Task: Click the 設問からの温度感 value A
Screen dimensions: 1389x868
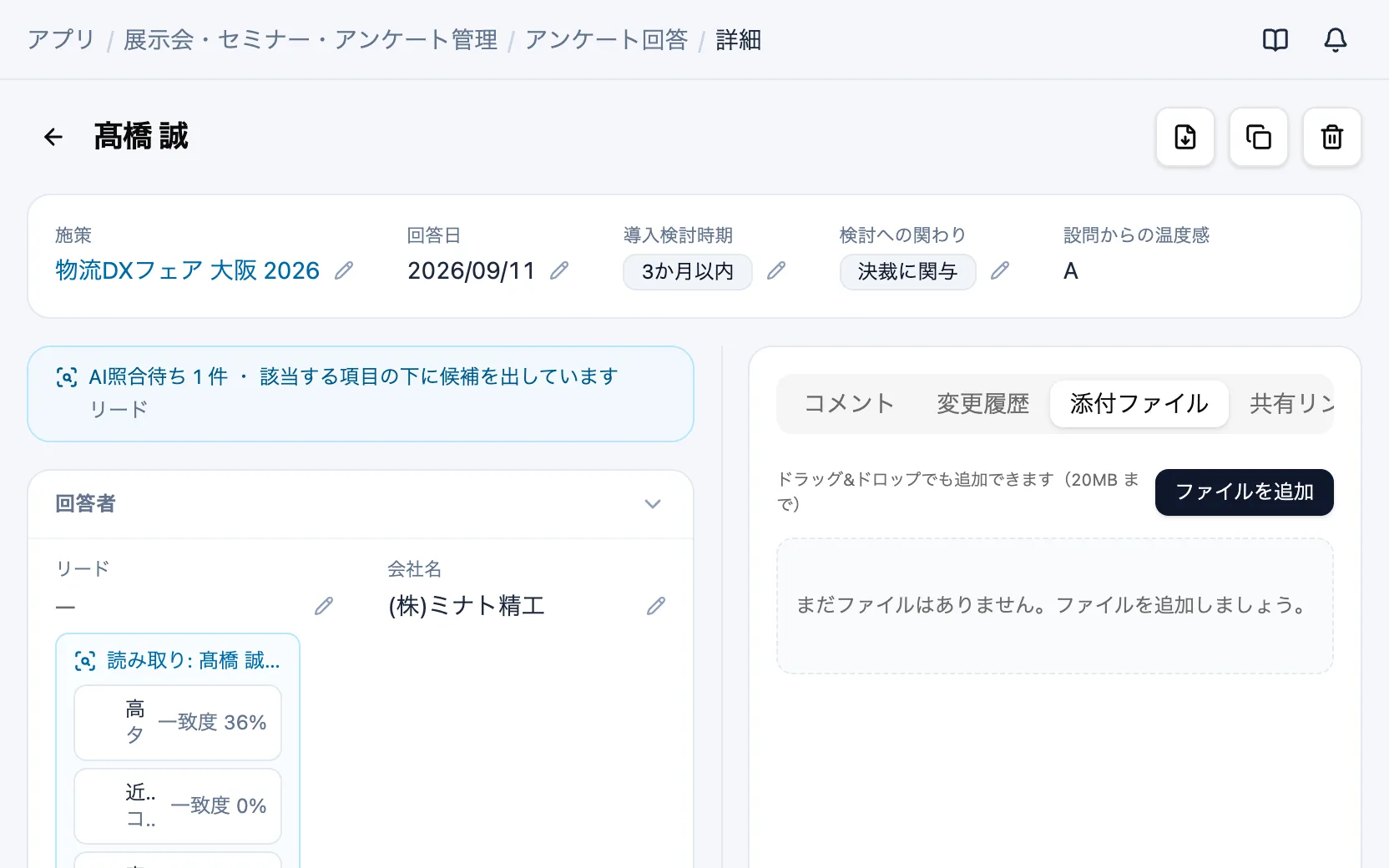Action: point(1071,271)
